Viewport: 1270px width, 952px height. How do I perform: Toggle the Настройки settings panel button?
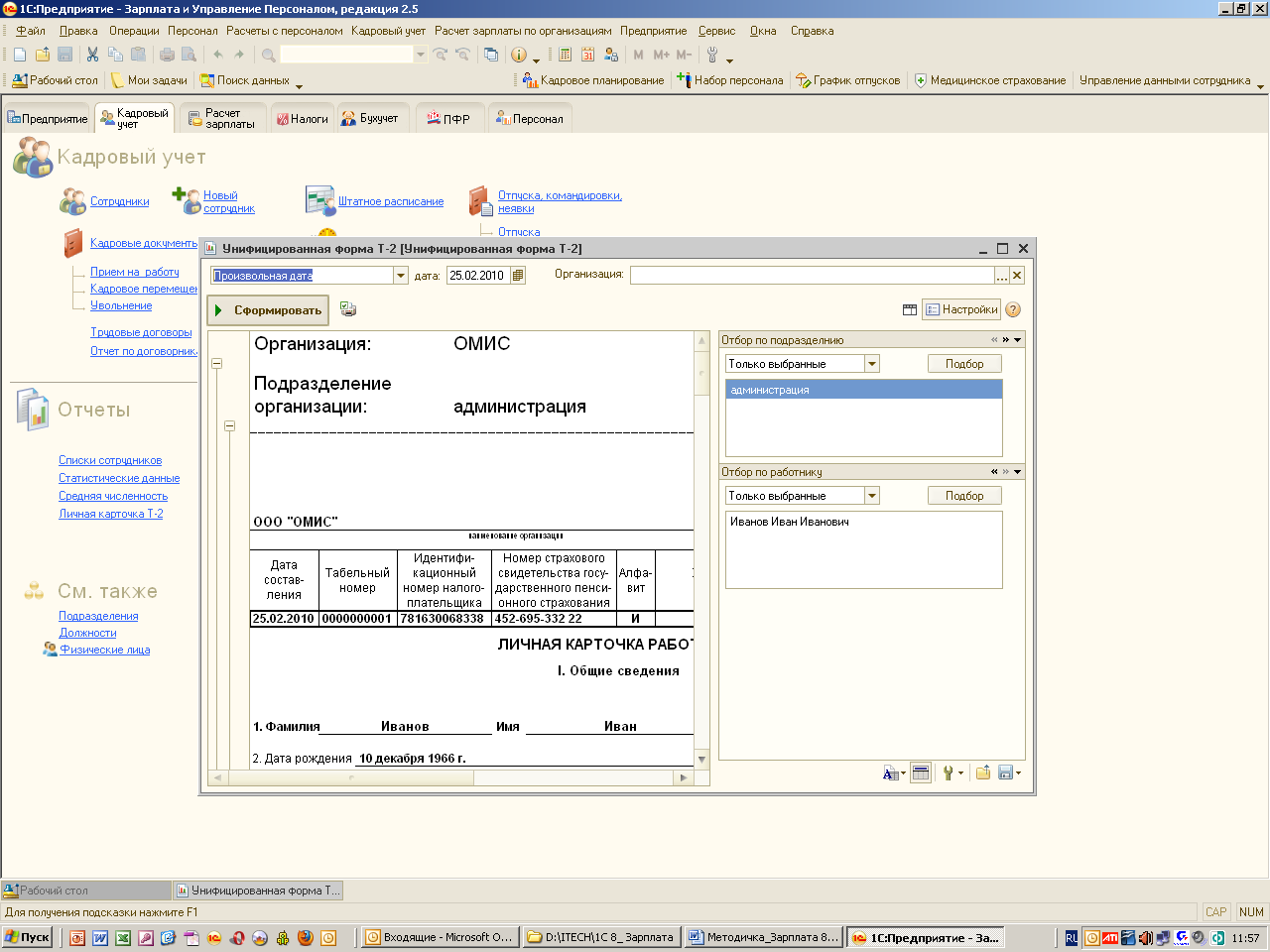(x=961, y=309)
